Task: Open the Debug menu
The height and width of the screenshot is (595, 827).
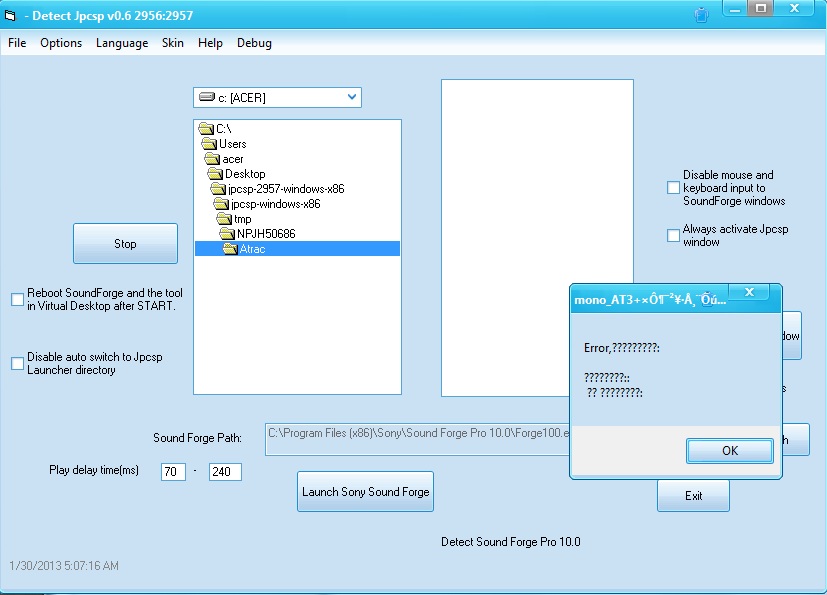Action: coord(254,43)
